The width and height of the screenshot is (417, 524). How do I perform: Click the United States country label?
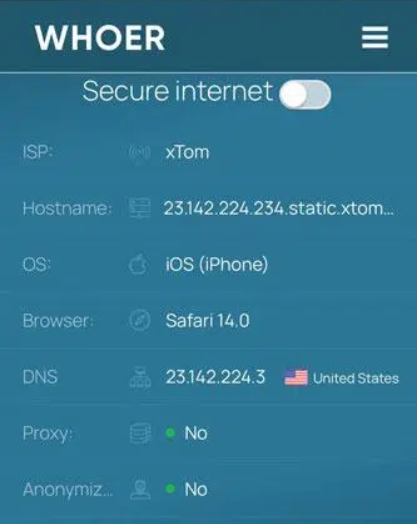click(x=356, y=378)
